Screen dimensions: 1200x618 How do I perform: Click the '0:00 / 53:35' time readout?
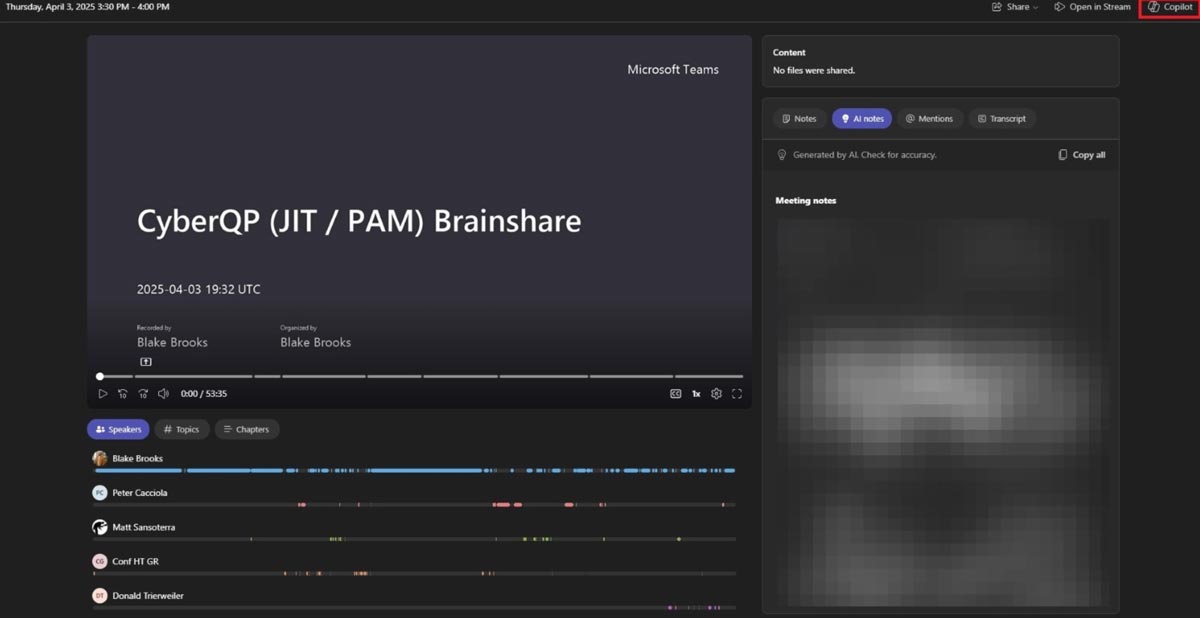point(204,394)
